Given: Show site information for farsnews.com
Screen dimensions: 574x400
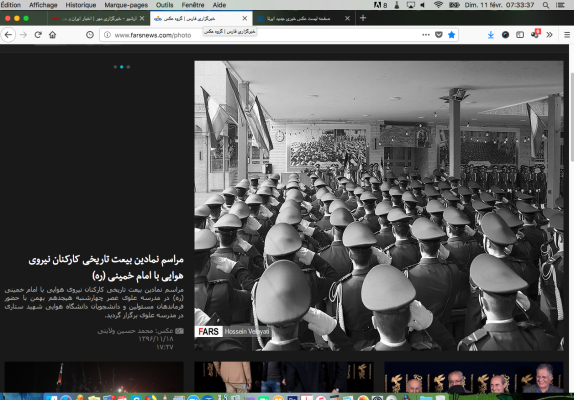Looking at the screenshot, I should (107, 35).
